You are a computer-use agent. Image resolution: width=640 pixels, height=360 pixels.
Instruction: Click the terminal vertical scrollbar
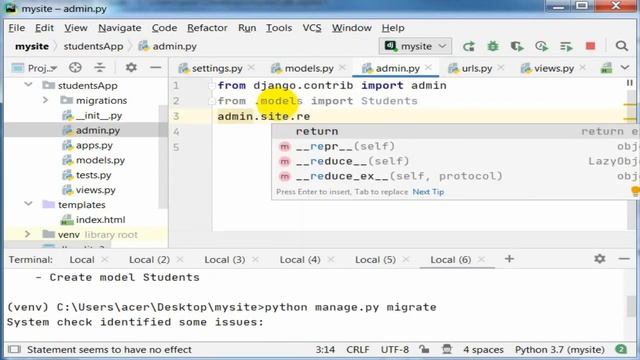point(631,305)
